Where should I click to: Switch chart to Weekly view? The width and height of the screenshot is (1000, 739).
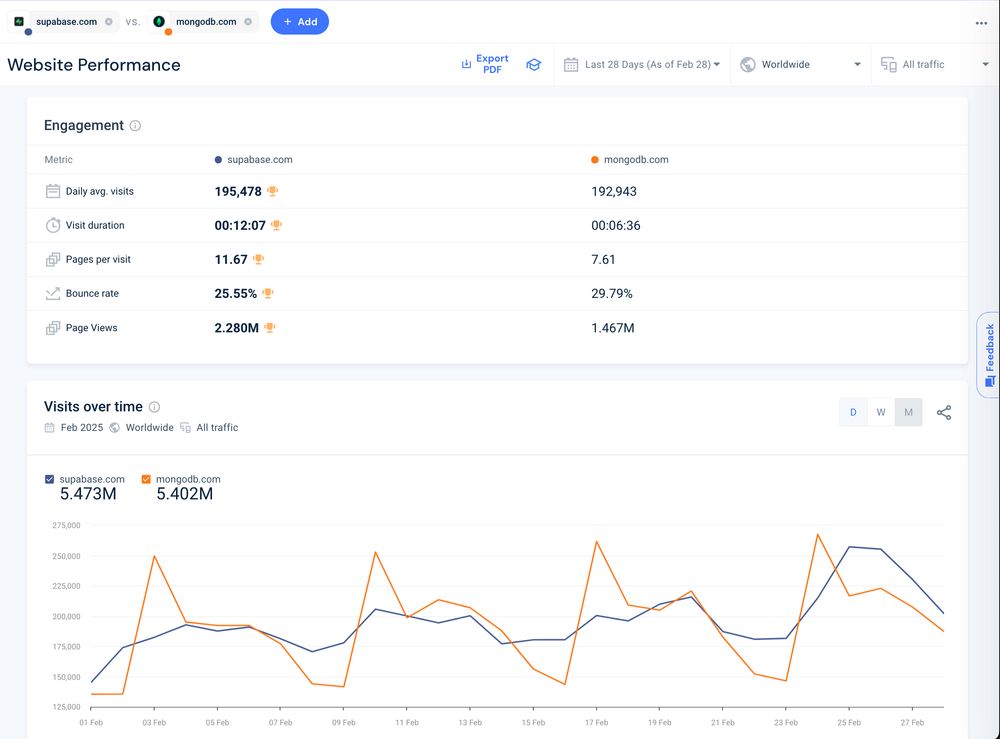(881, 413)
